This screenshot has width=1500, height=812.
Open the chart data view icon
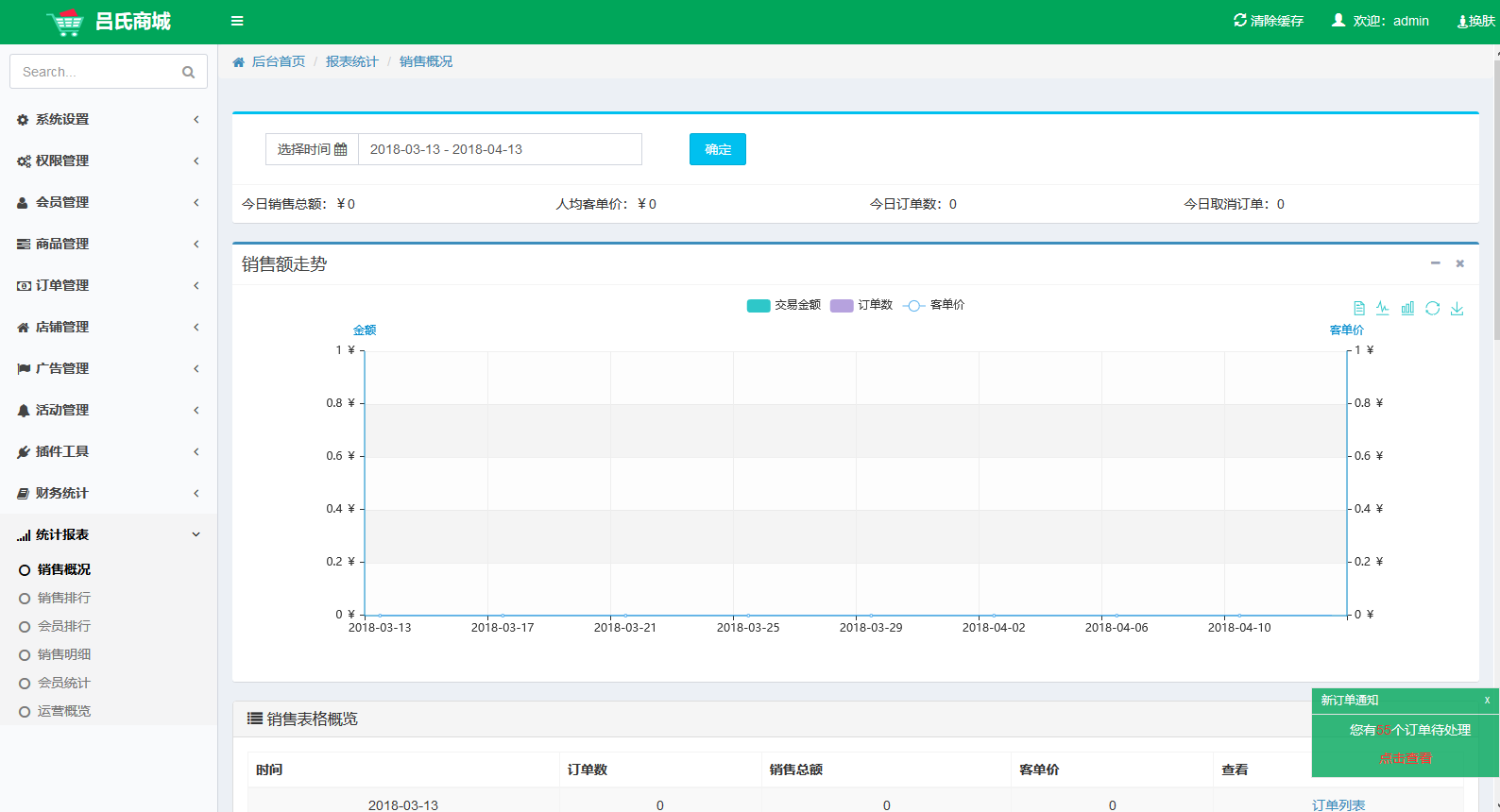[1358, 309]
